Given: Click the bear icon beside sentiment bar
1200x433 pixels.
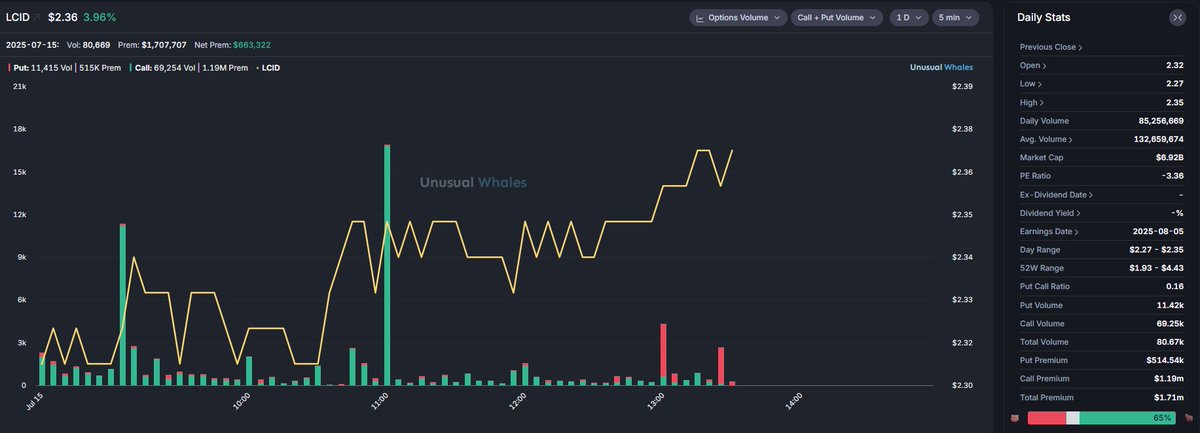Looking at the screenshot, I should 1014,418.
